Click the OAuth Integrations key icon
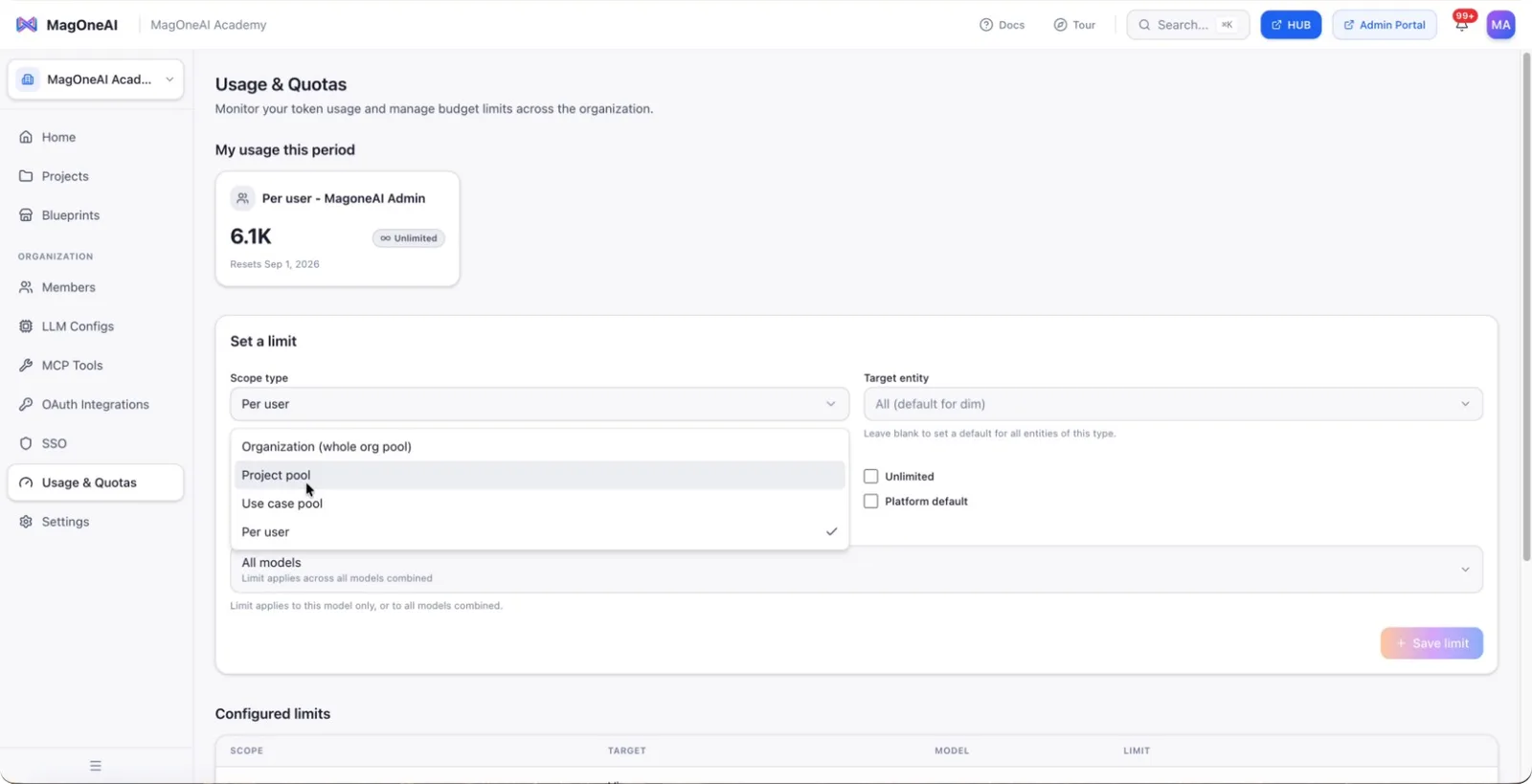 click(26, 405)
